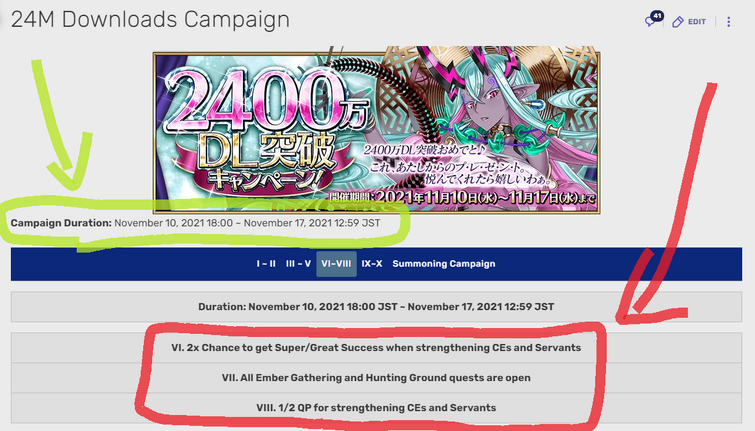
Task: Click the banner's Japanese date range text
Action: 463,198
